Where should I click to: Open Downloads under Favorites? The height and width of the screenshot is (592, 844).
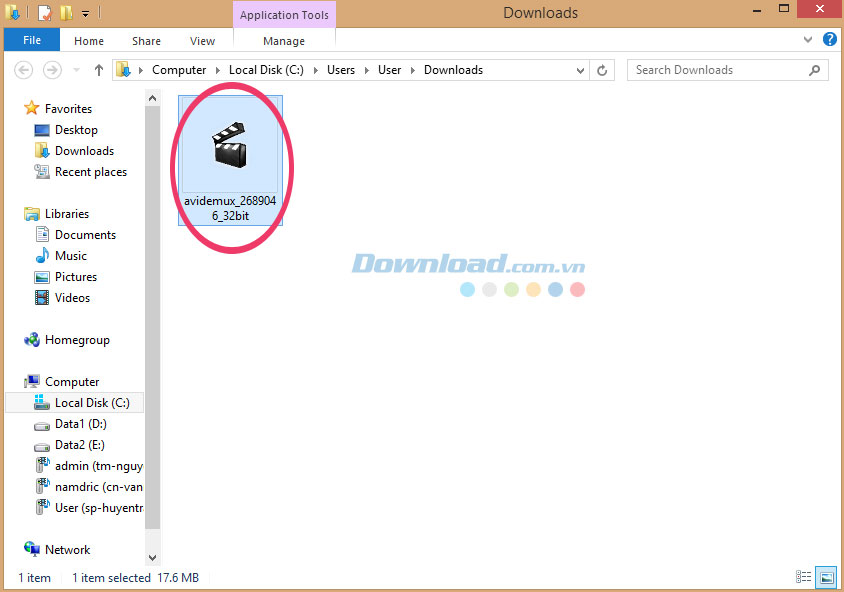(84, 151)
